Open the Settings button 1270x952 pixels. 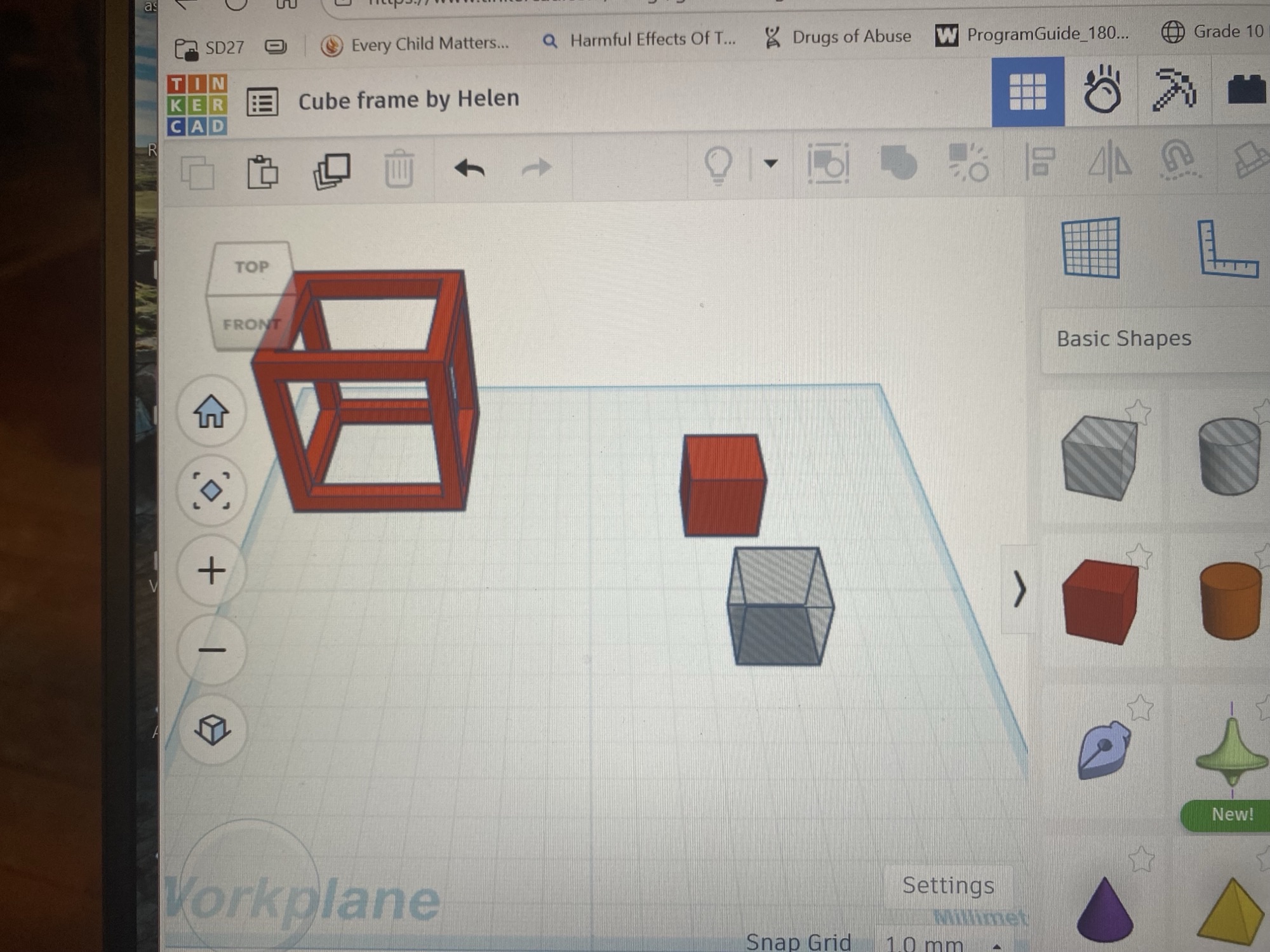point(947,885)
